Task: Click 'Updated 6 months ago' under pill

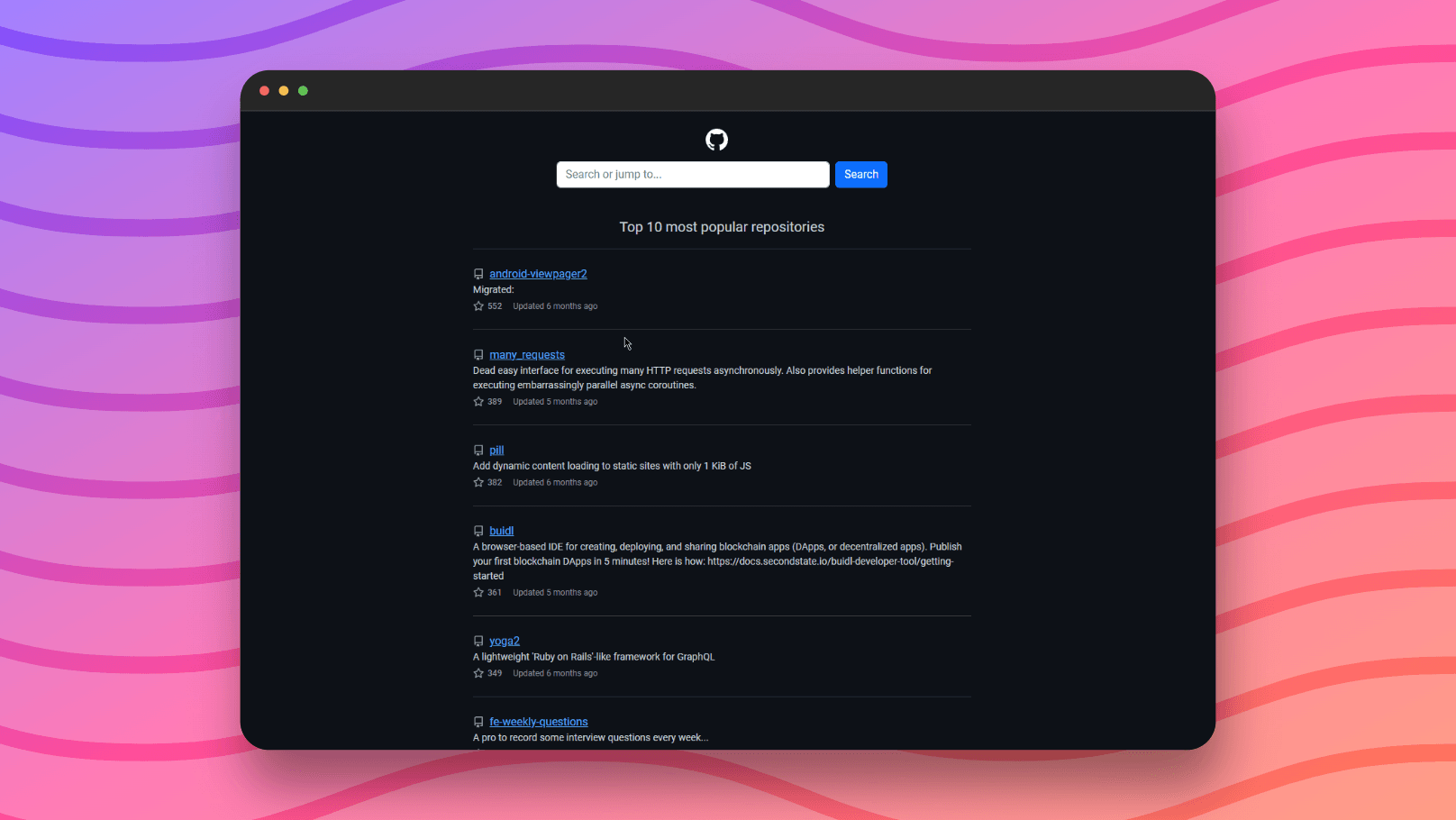Action: (x=555, y=483)
